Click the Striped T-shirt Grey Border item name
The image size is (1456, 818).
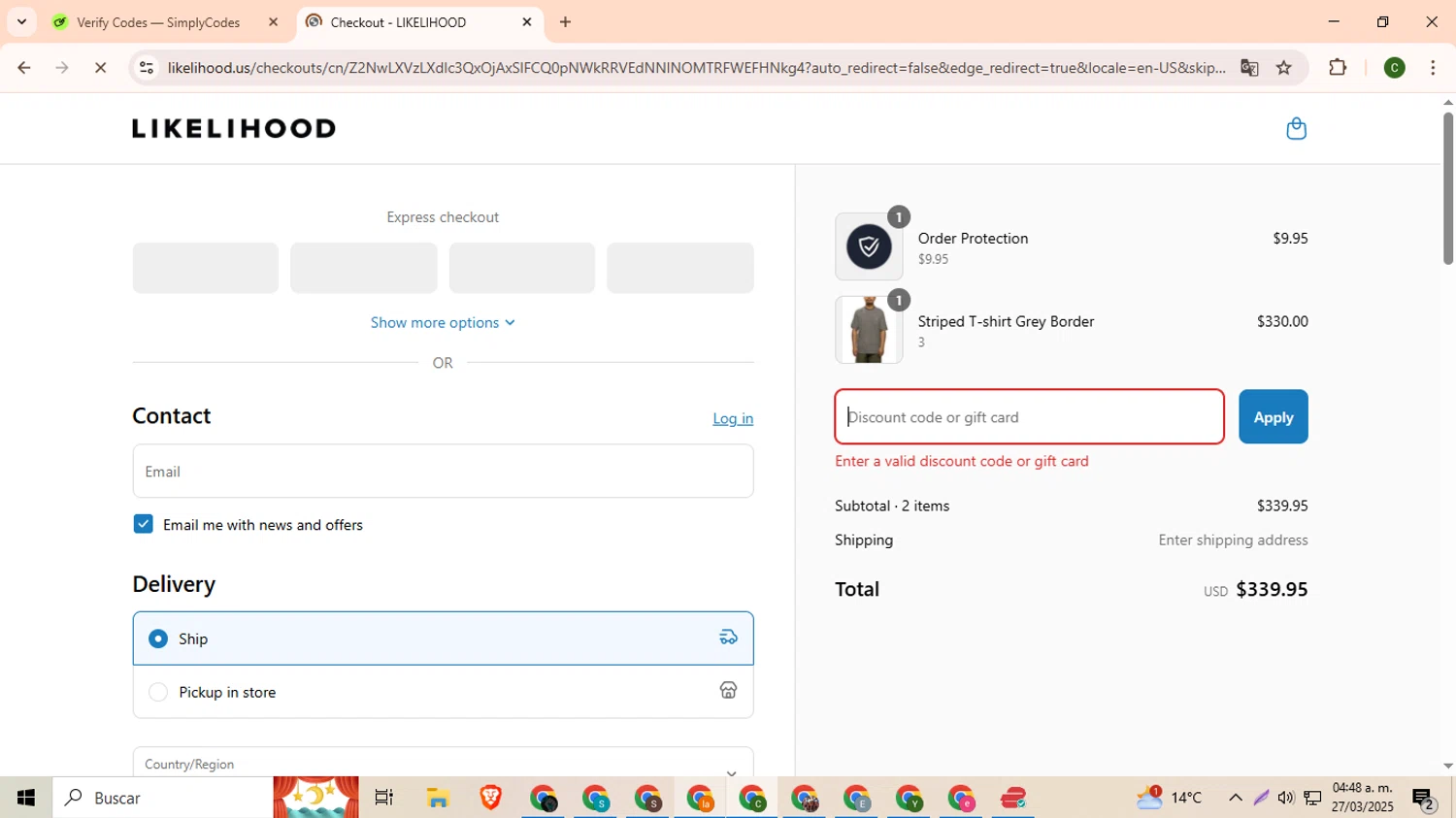pos(1006,321)
